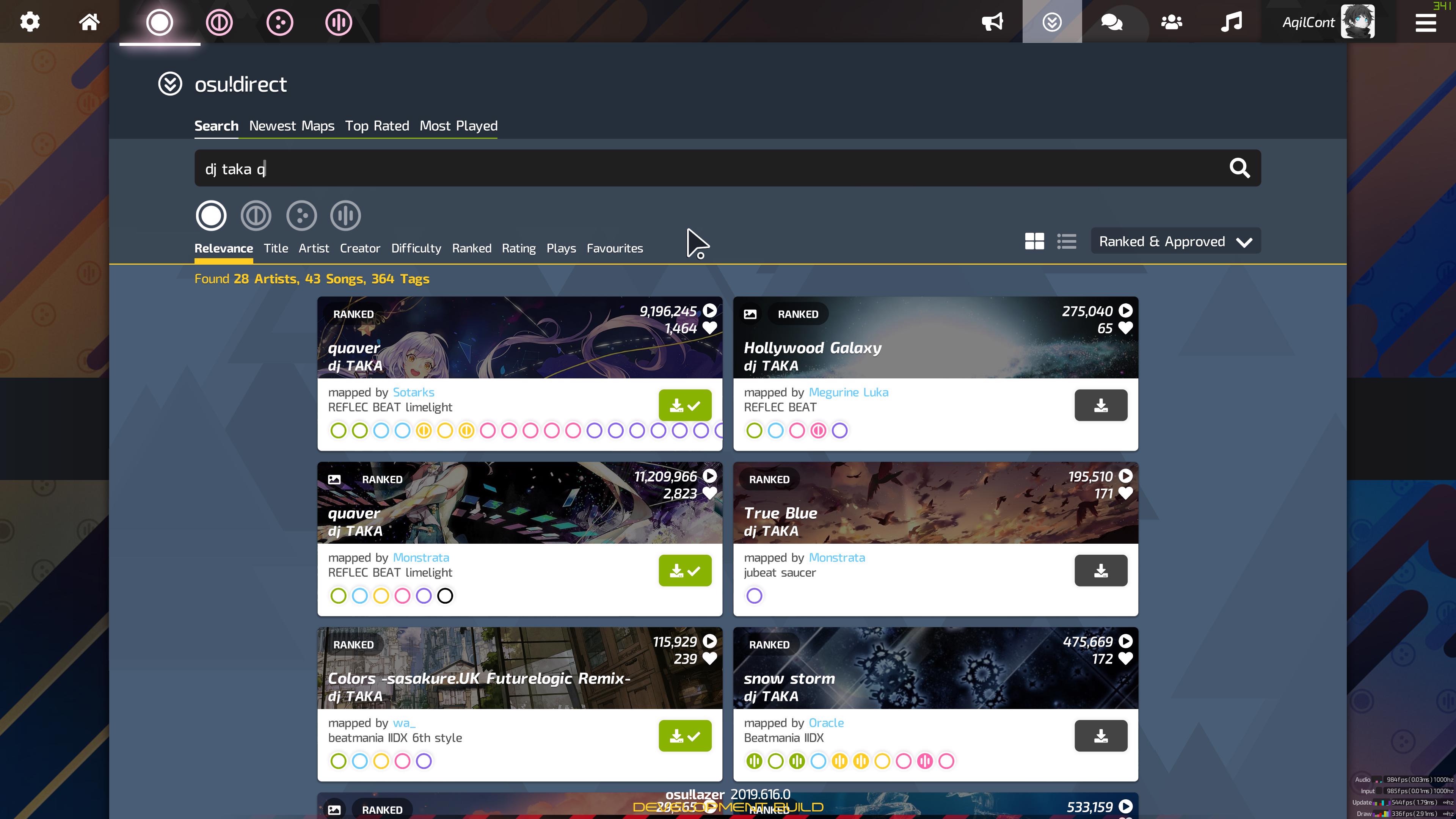Click the magnifier search icon
1456x819 pixels.
click(x=1239, y=168)
